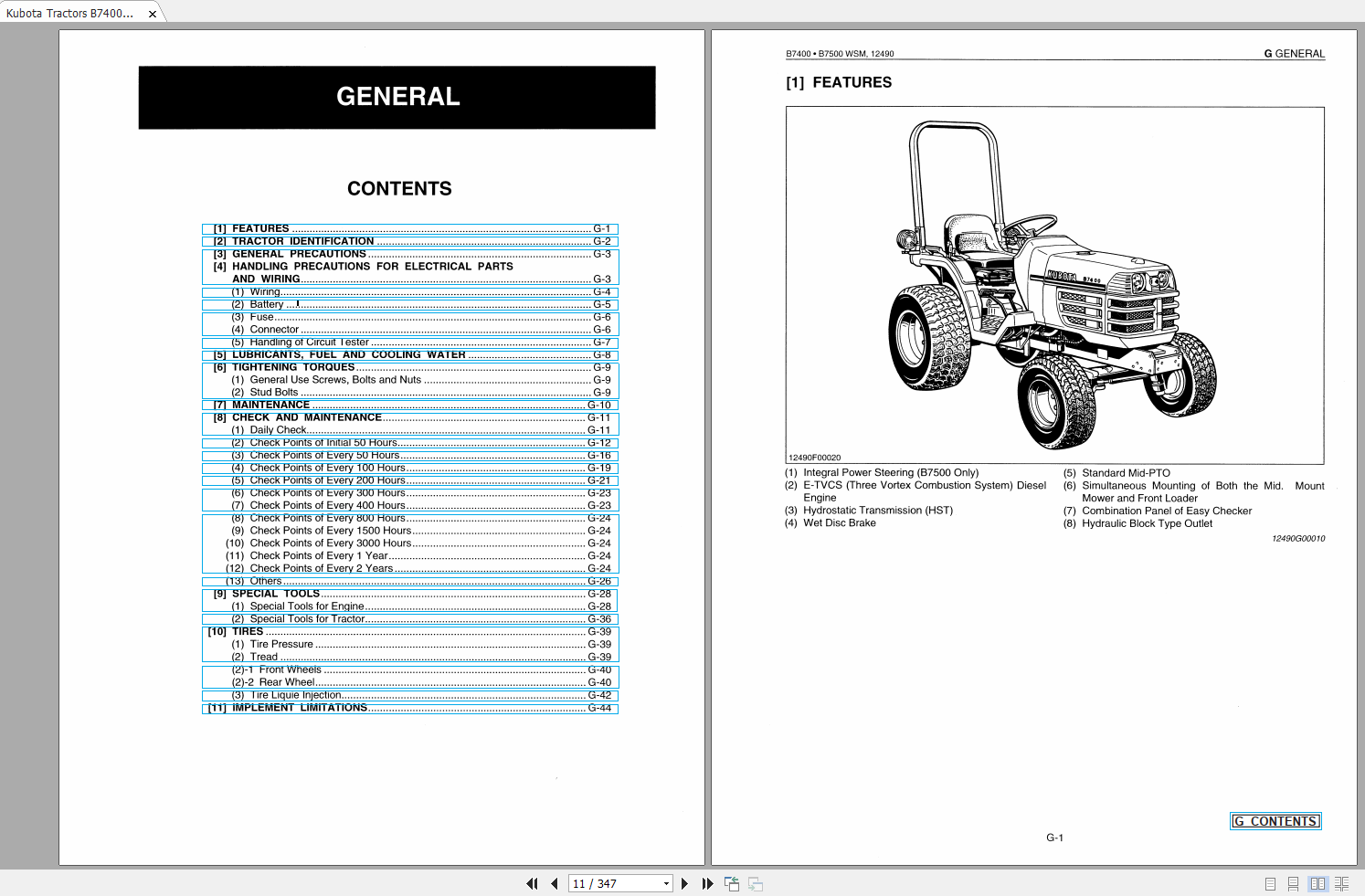Keep two-page view mode enabled

click(1318, 883)
